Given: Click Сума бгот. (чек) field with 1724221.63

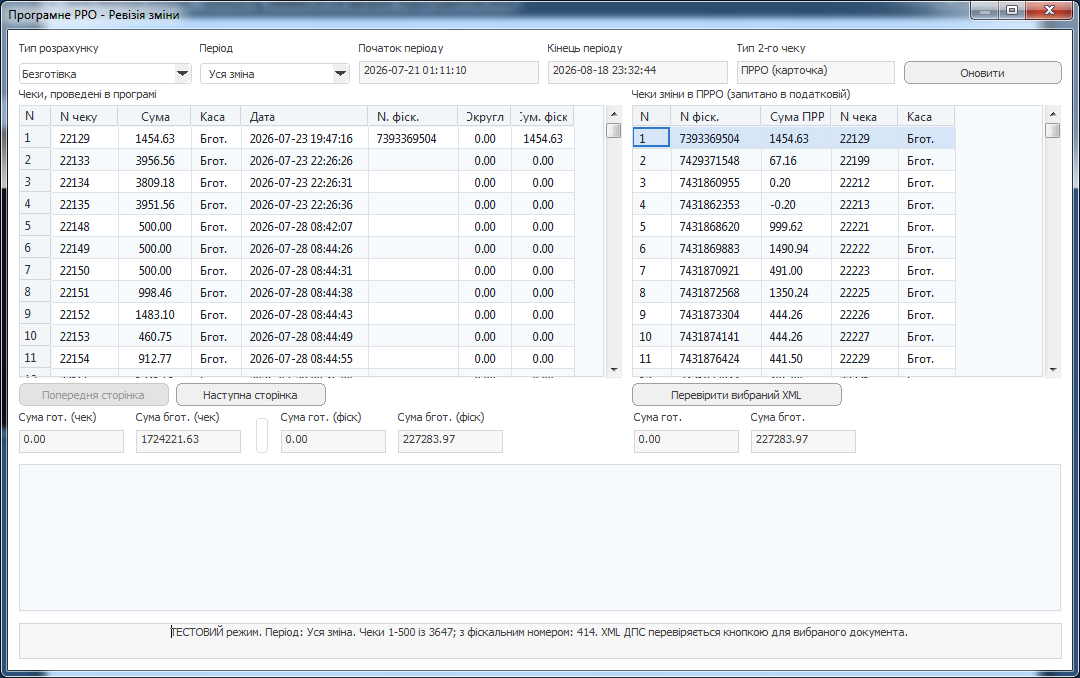Looking at the screenshot, I should point(188,441).
